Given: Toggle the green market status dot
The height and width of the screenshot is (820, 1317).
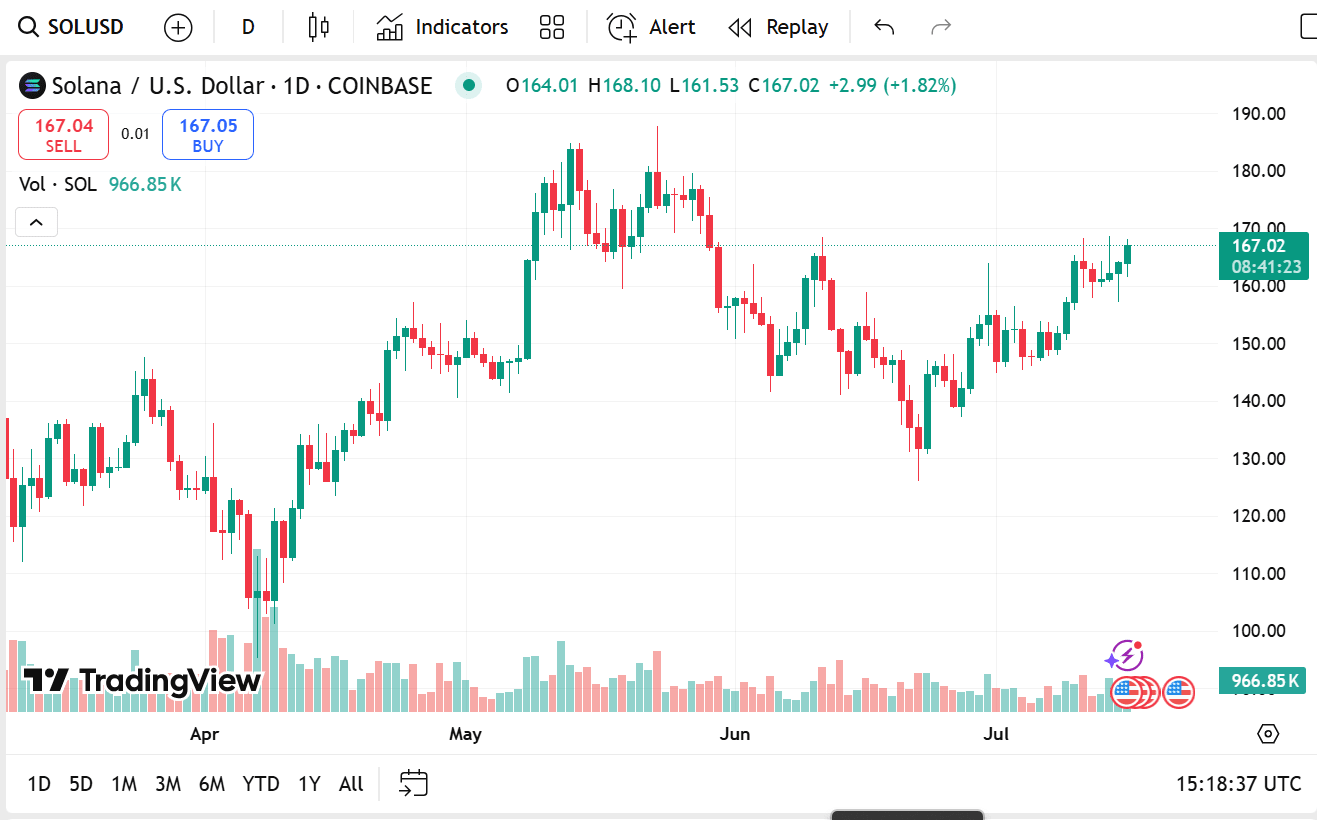Looking at the screenshot, I should [x=468, y=86].
